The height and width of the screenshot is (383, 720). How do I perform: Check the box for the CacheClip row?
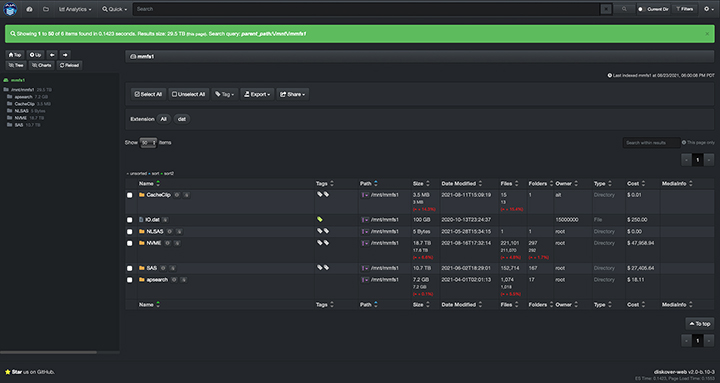click(130, 195)
